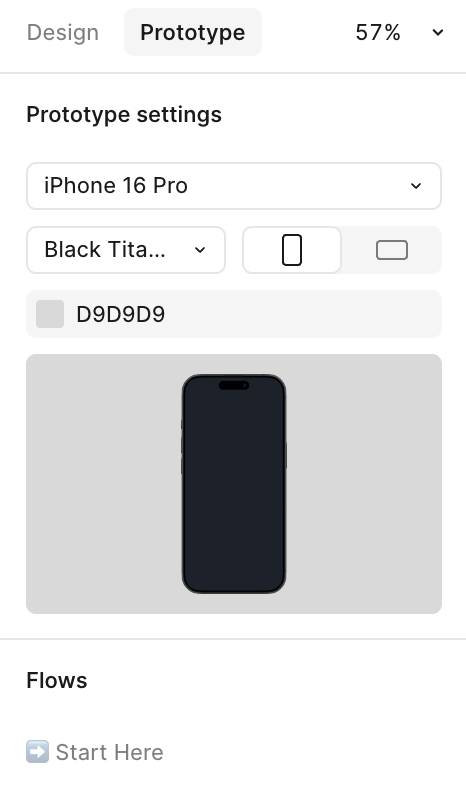466x788 pixels.
Task: Switch to the Design tab
Action: [x=63, y=33]
